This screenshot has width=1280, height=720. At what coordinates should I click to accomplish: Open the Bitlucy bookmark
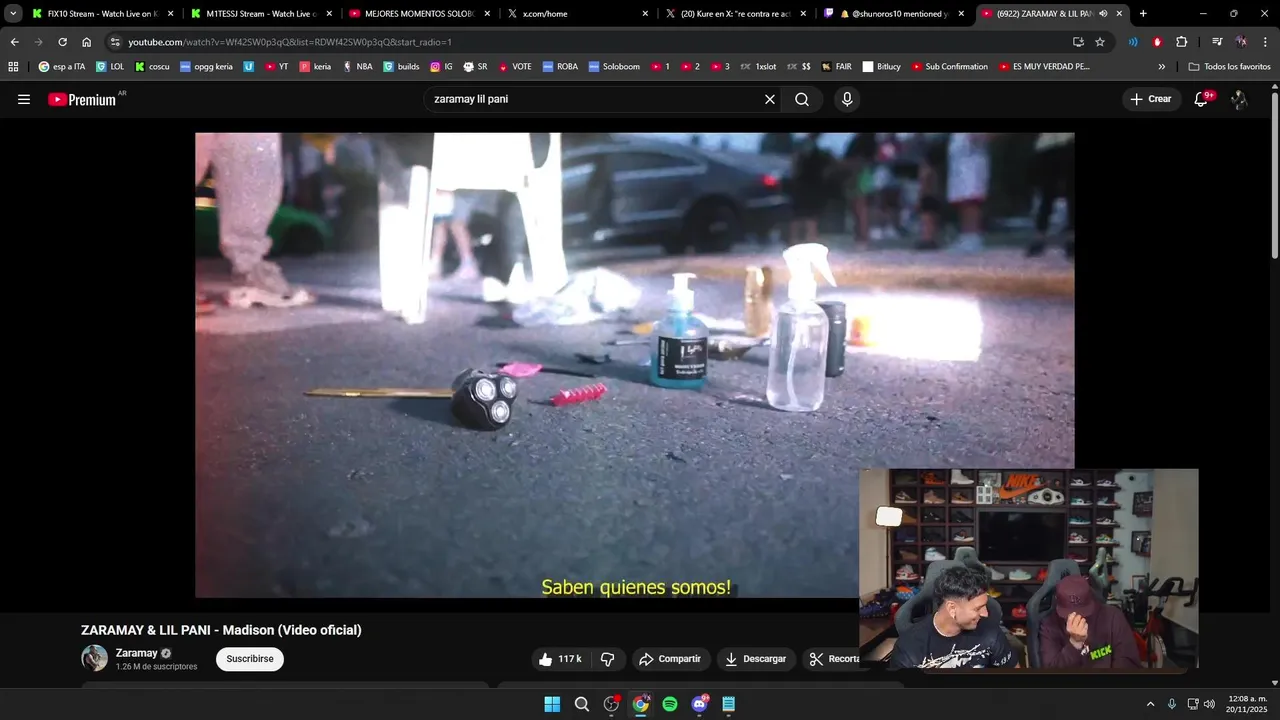click(882, 66)
